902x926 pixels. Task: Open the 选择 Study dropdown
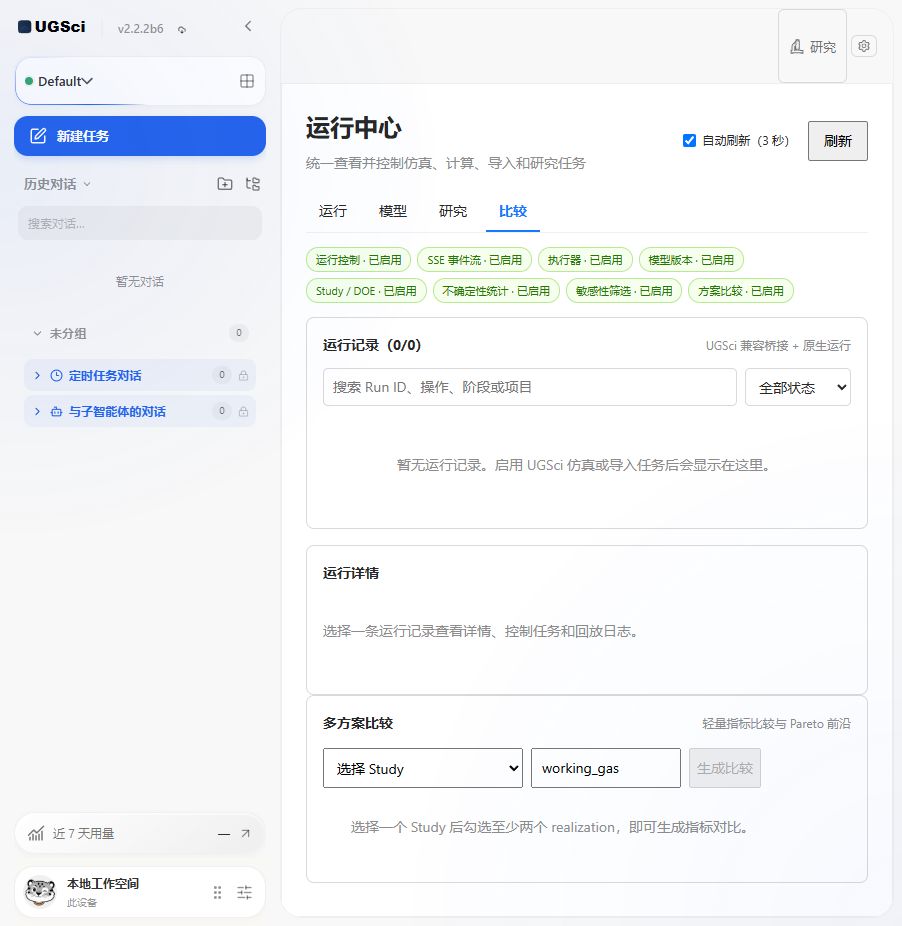pyautogui.click(x=423, y=768)
